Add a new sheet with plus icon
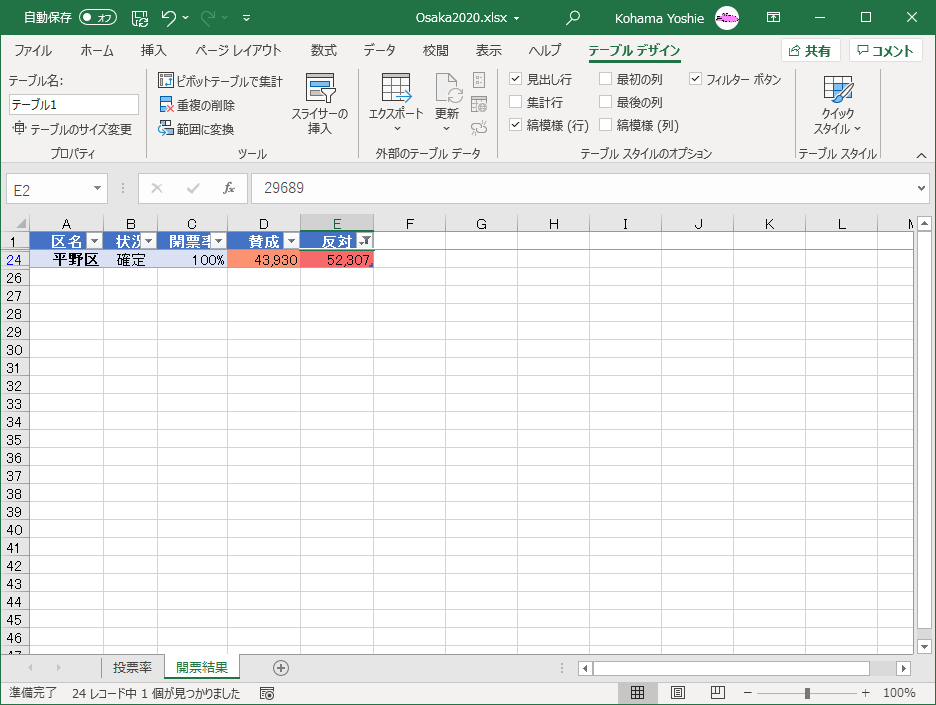Image resolution: width=936 pixels, height=705 pixels. (x=281, y=668)
